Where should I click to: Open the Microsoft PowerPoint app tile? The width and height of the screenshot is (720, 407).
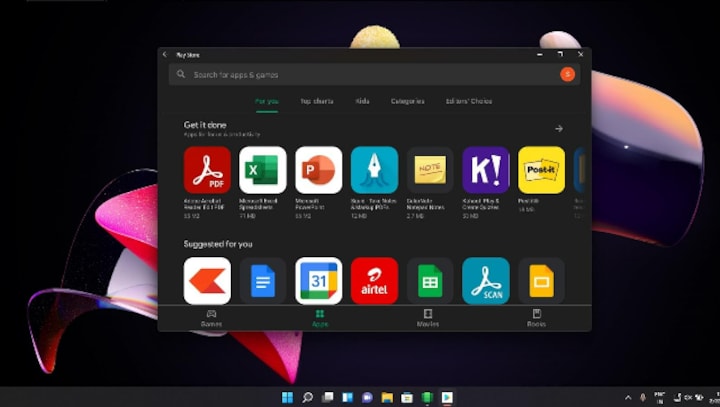pyautogui.click(x=319, y=170)
